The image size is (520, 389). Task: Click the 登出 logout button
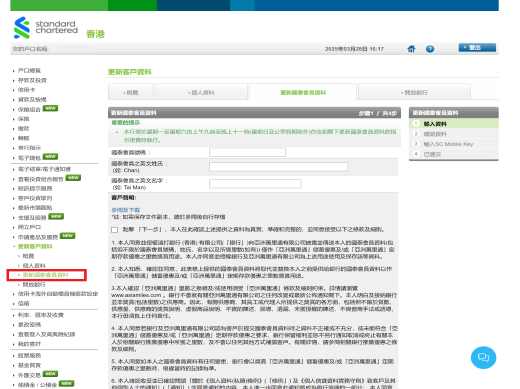coord(477,48)
